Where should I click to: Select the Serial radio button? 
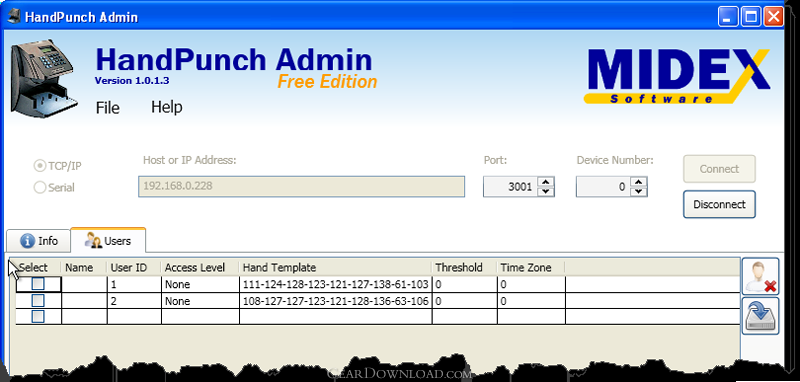(x=39, y=188)
